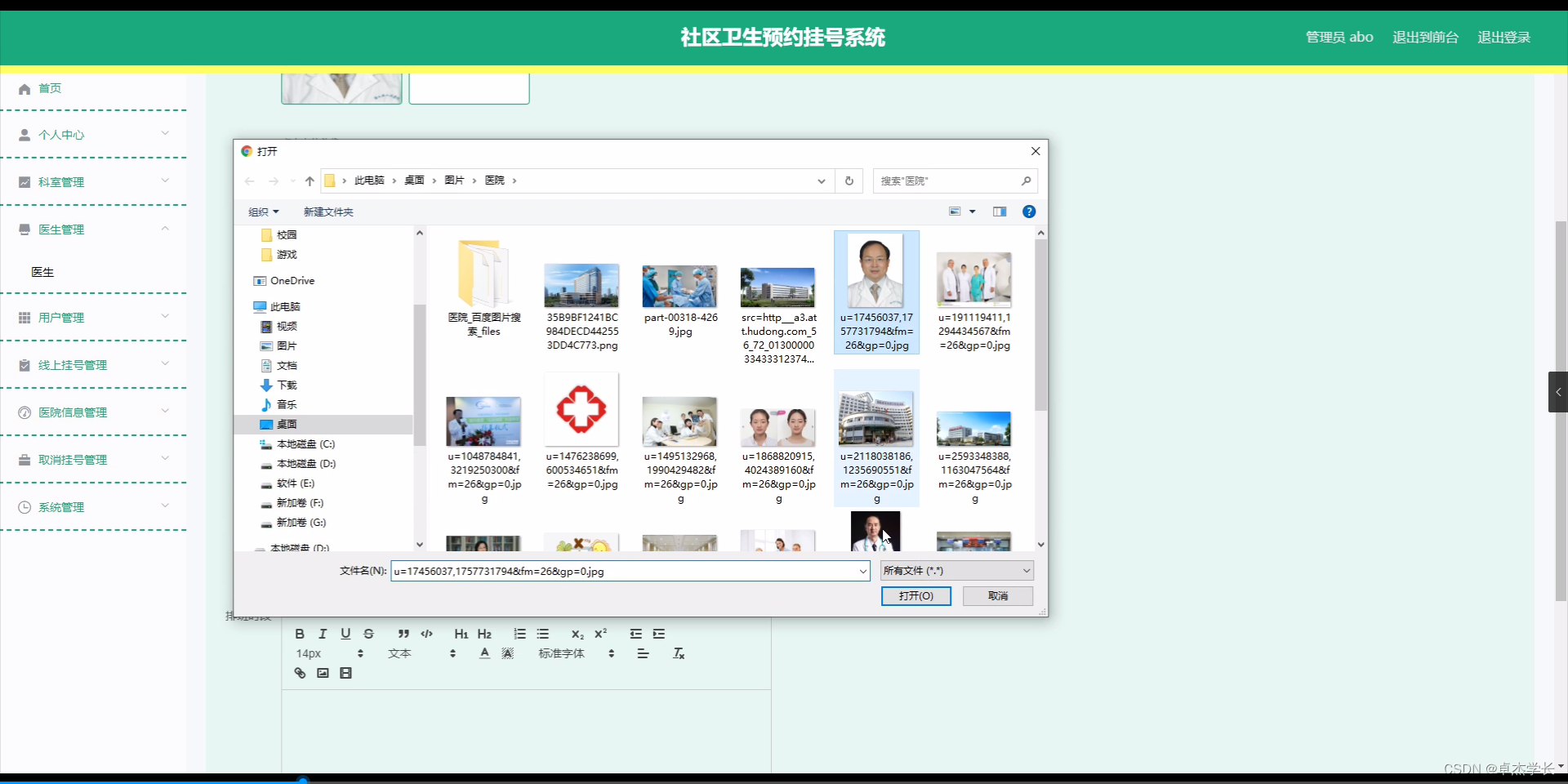Open the 标准字体 font family dropdown

(562, 653)
